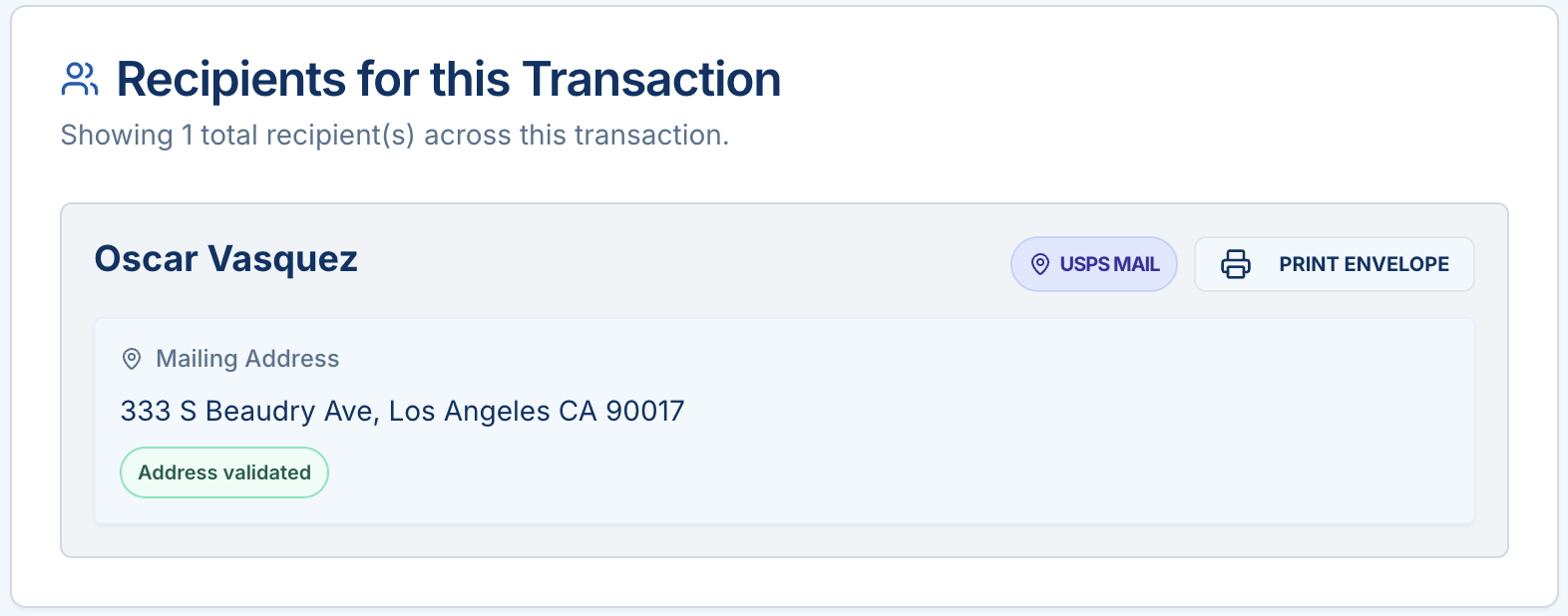
Task: Click the word Transaction in the heading
Action: tap(651, 80)
